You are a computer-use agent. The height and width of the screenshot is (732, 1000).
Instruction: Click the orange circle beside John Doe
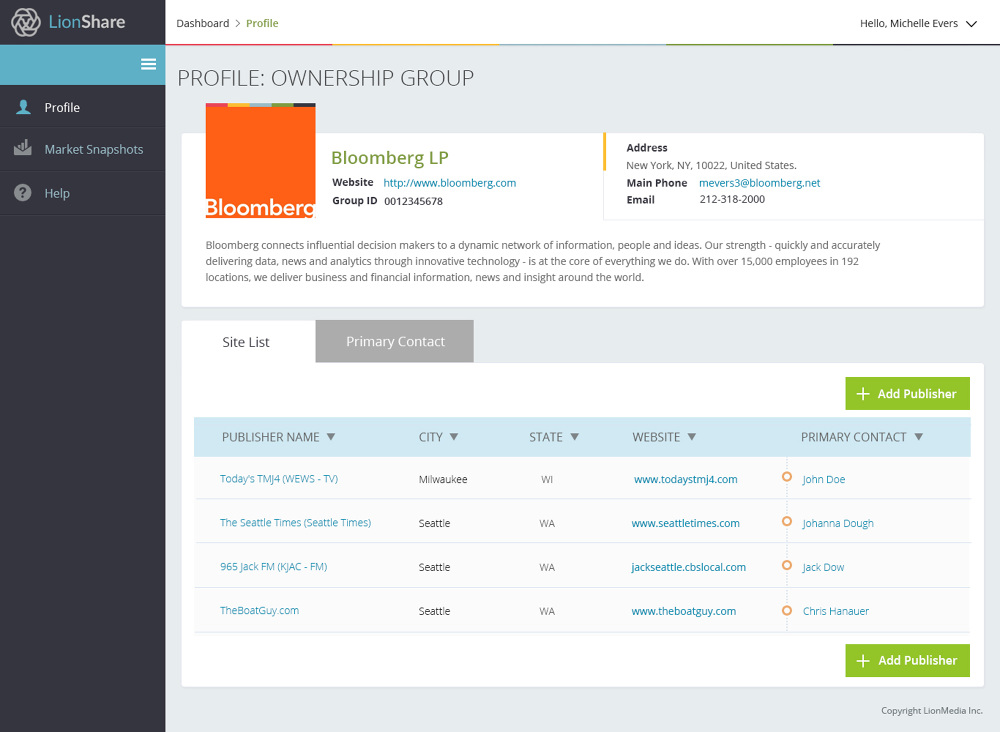coord(787,477)
